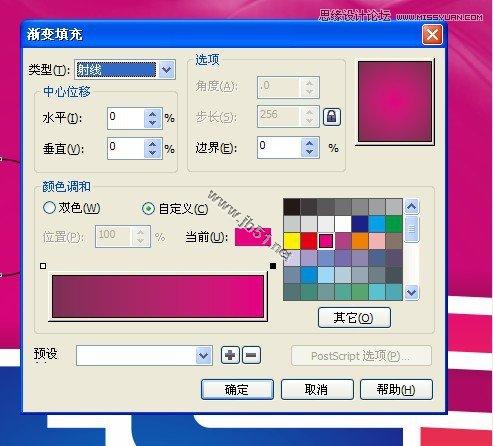The height and width of the screenshot is (446, 493).
Task: Increase the 水平 horizontal value with up arrow
Action: coord(153,114)
